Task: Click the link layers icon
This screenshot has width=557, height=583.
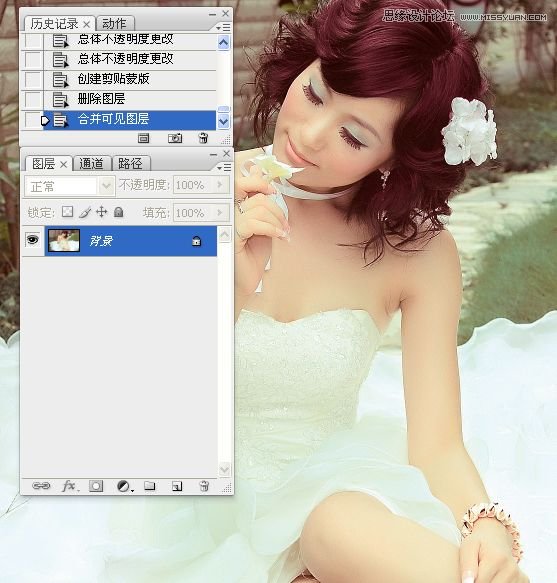Action: coord(41,486)
